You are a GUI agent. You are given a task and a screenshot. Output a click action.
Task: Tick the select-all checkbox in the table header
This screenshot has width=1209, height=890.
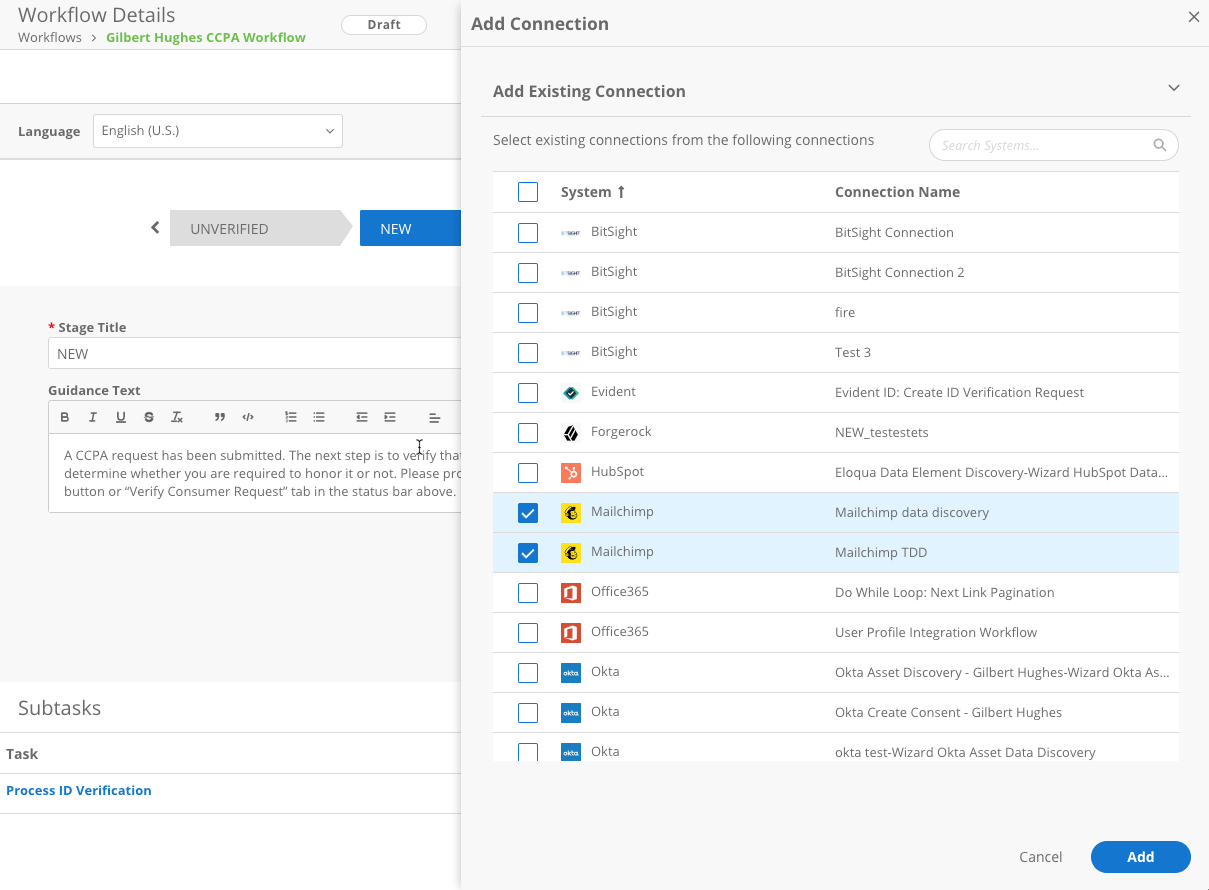coord(528,192)
